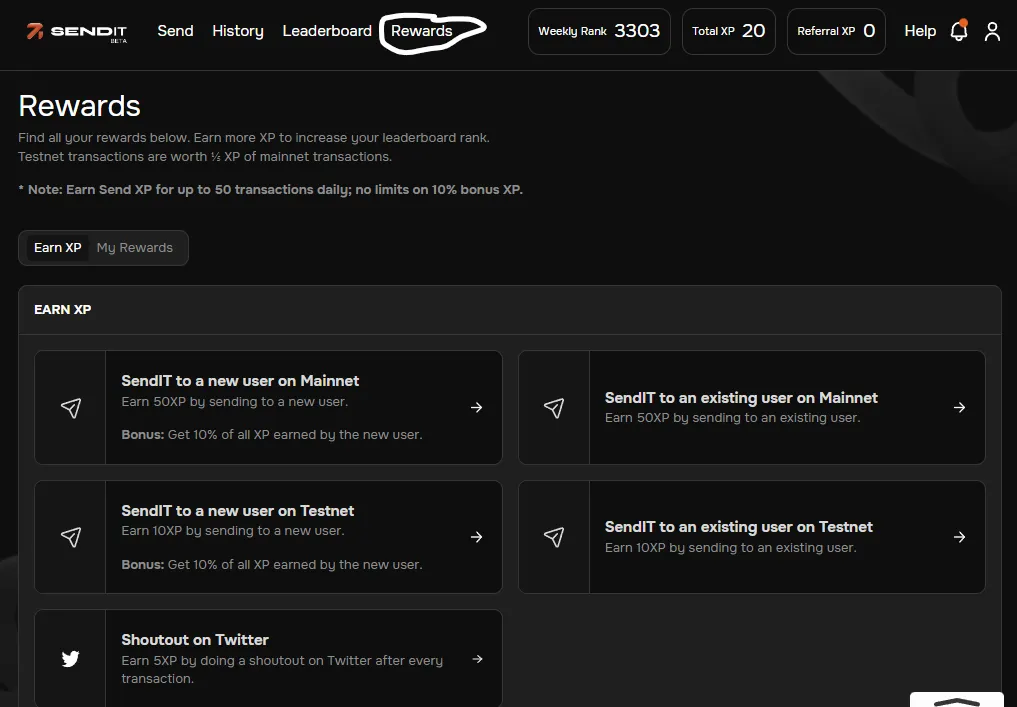The height and width of the screenshot is (707, 1017).
Task: Select the Earn XP tab
Action: point(58,248)
